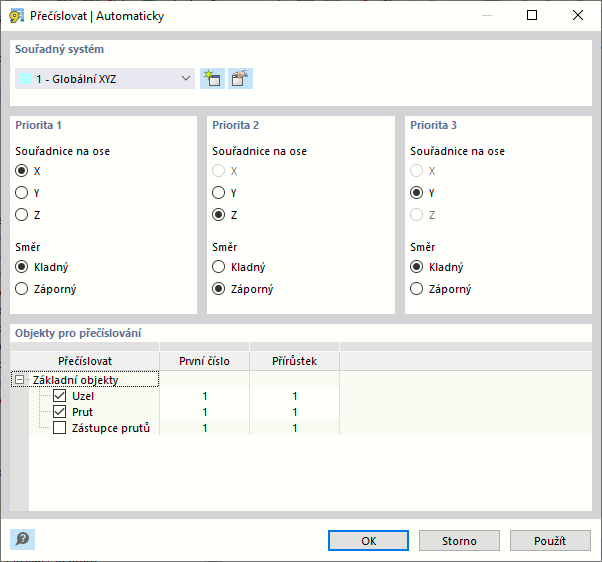Click the edit coordinate system icon
The height and width of the screenshot is (562, 602).
[x=239, y=79]
